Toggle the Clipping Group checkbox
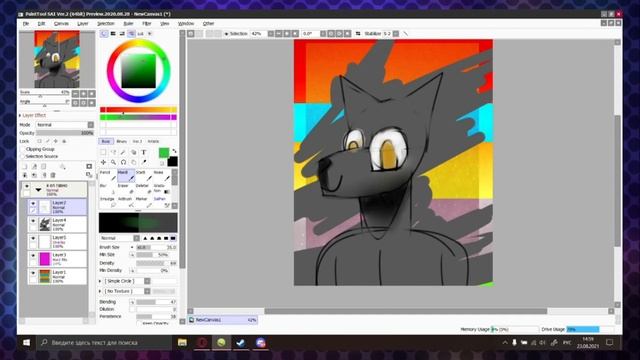Image resolution: width=640 pixels, height=360 pixels. tap(23, 149)
